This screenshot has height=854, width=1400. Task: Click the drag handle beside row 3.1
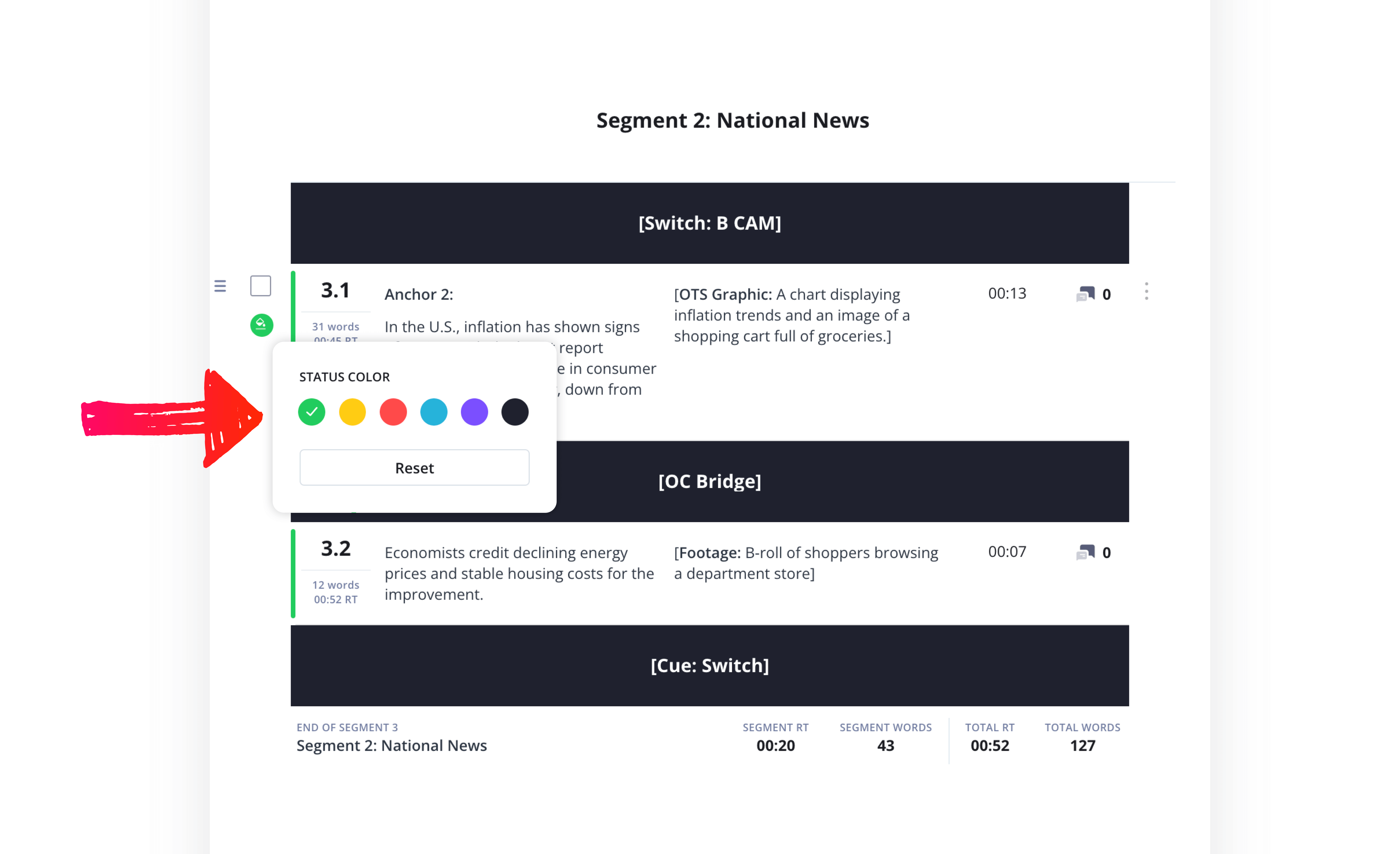(220, 286)
